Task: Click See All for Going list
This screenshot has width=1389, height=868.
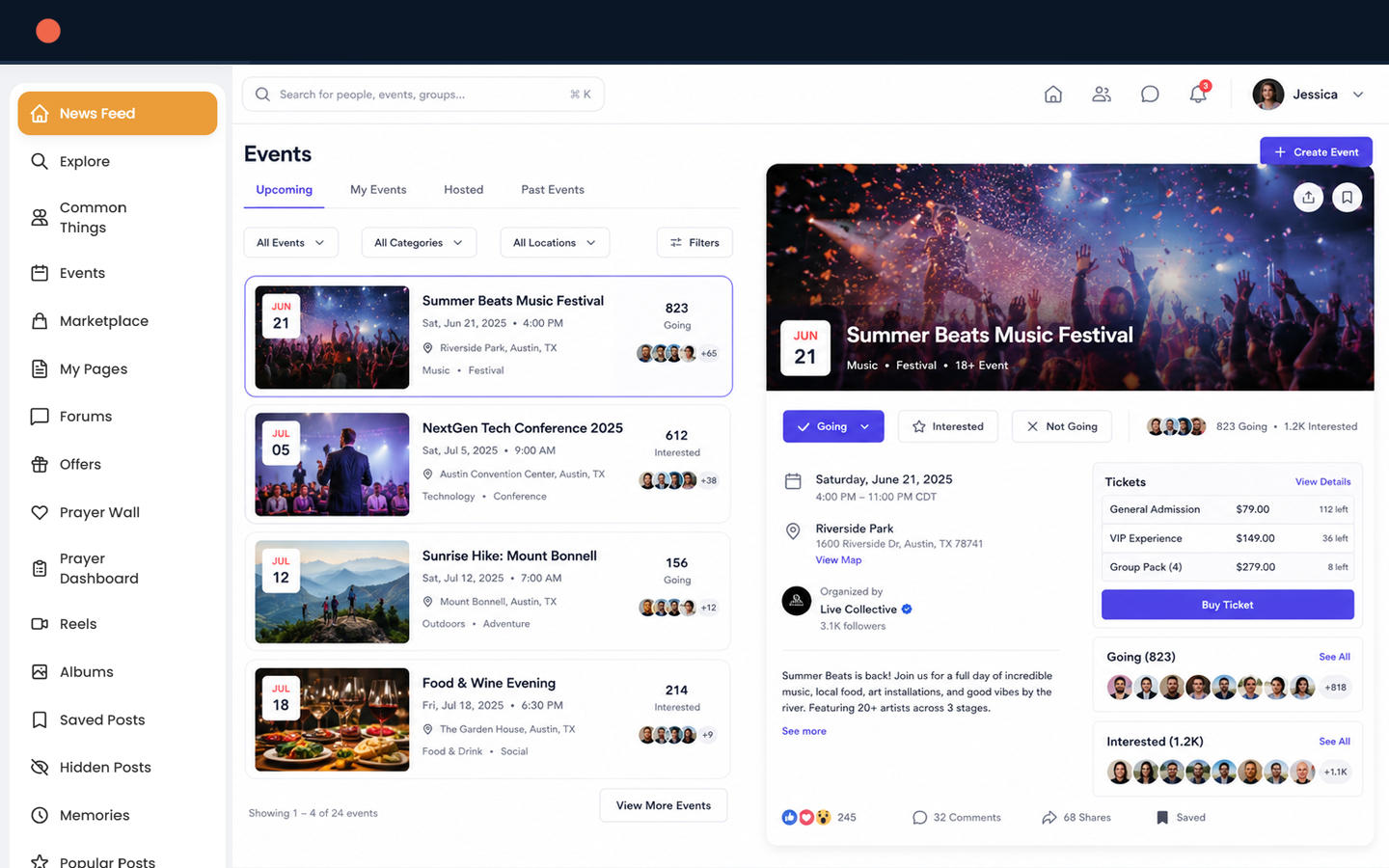Action: pyautogui.click(x=1334, y=657)
